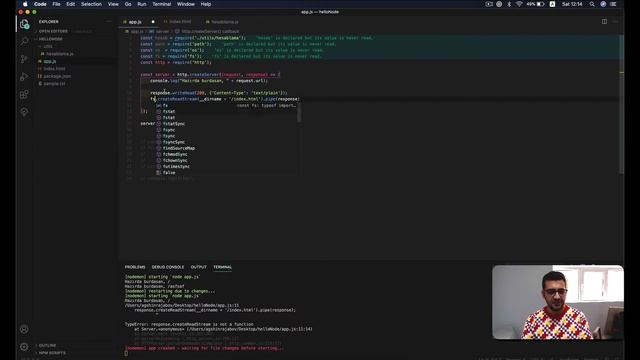Choose the 'fchownSync' autocomplete suggestion
This screenshot has width=640, height=360.
(x=226, y=160)
